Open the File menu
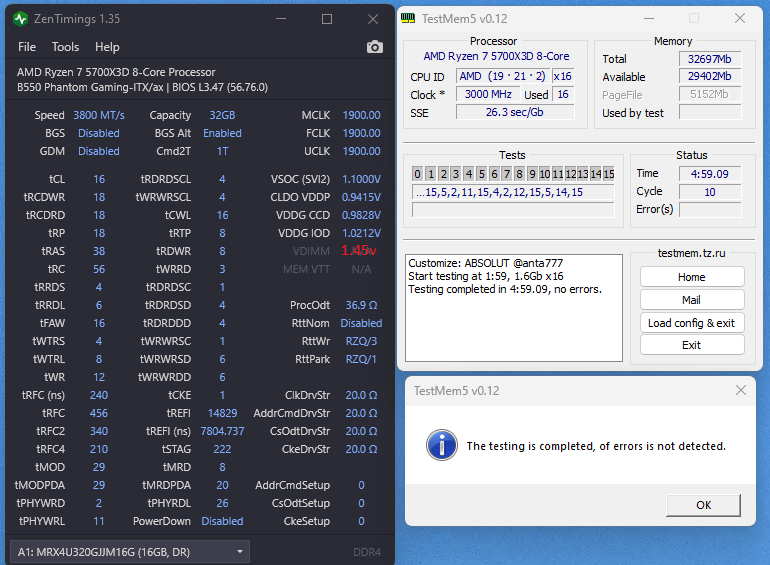Screen dimensions: 770x565 point(27,47)
